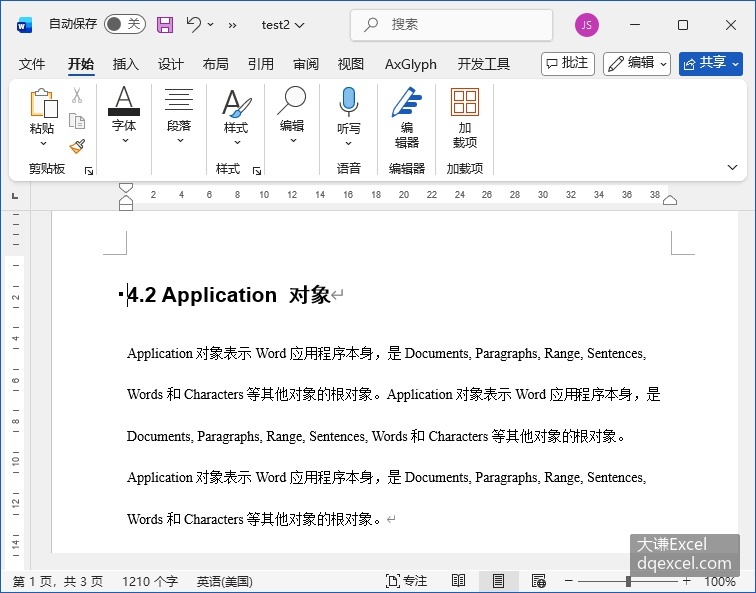Open the 编辑 mode dropdown
756x593 pixels.
tap(636, 64)
